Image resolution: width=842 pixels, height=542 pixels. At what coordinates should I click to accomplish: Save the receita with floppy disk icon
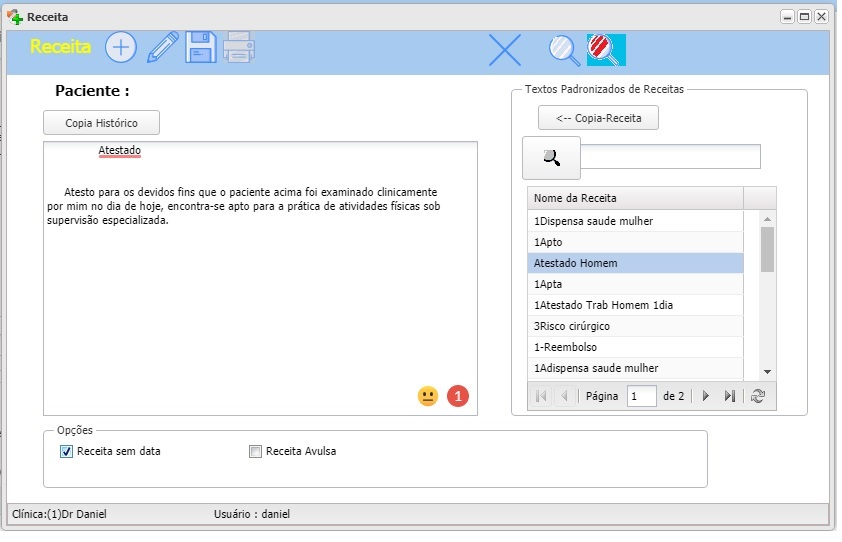pyautogui.click(x=201, y=47)
